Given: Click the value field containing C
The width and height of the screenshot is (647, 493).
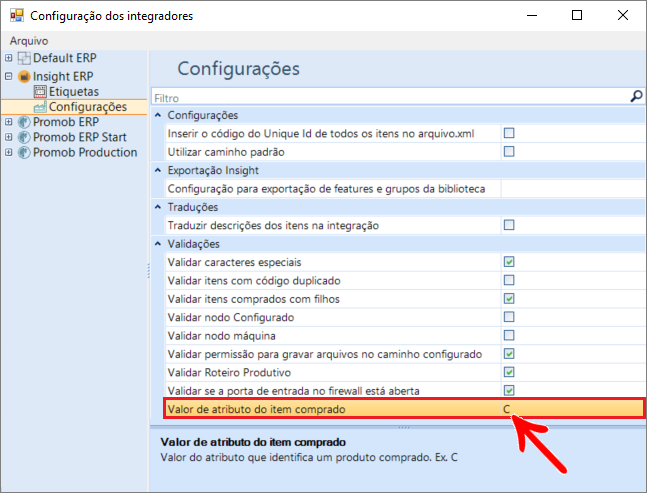Looking at the screenshot, I should 572,409.
